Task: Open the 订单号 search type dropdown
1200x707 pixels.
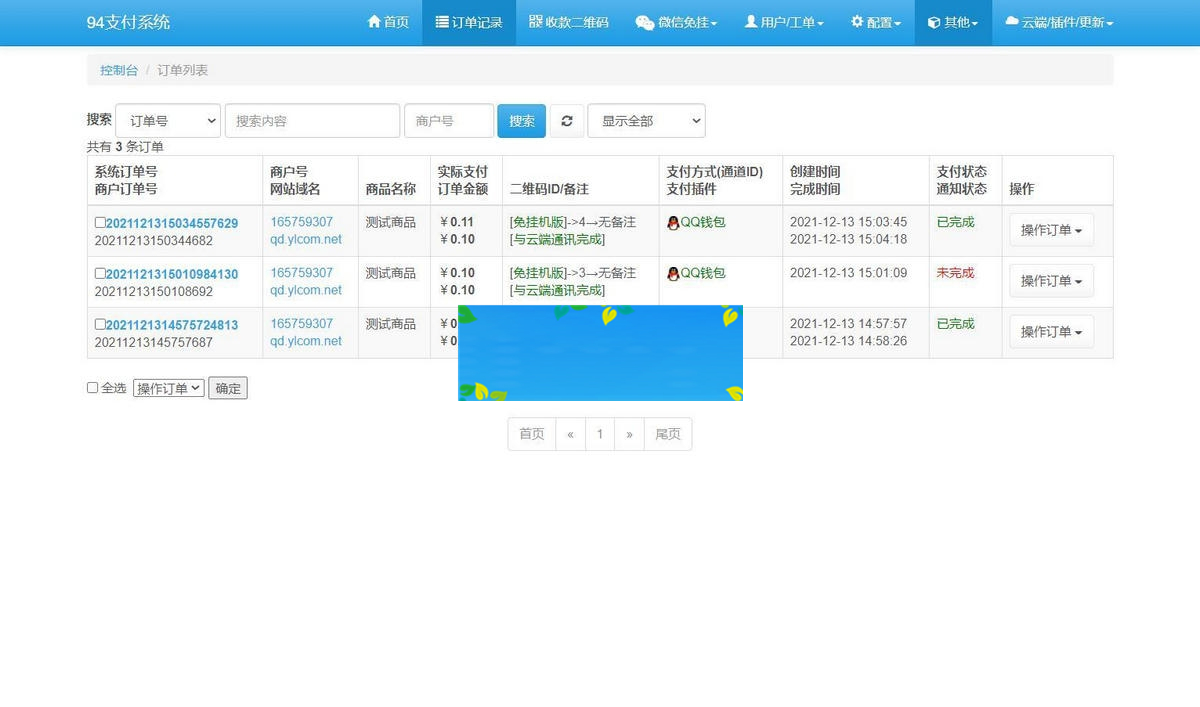Action: pos(167,120)
